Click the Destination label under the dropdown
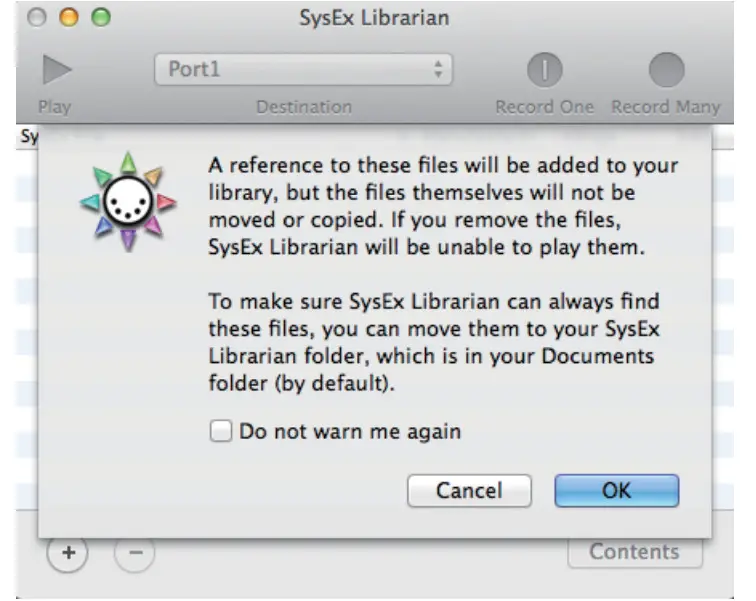 (303, 107)
